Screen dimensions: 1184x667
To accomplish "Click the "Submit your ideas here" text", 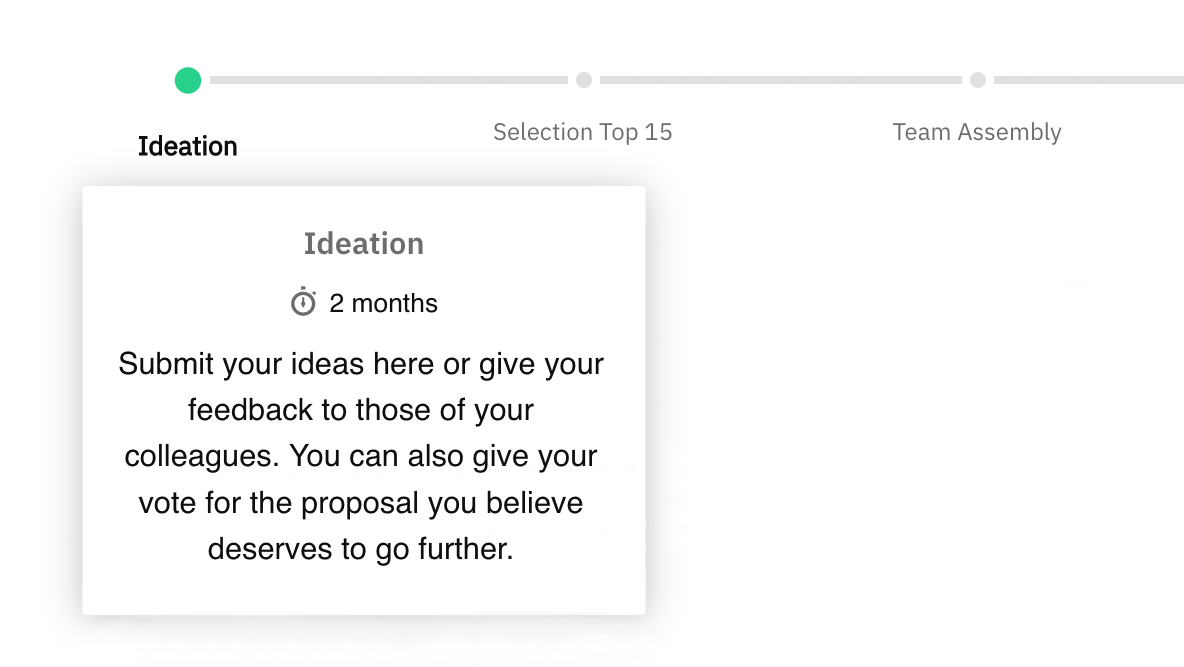I will 277,364.
